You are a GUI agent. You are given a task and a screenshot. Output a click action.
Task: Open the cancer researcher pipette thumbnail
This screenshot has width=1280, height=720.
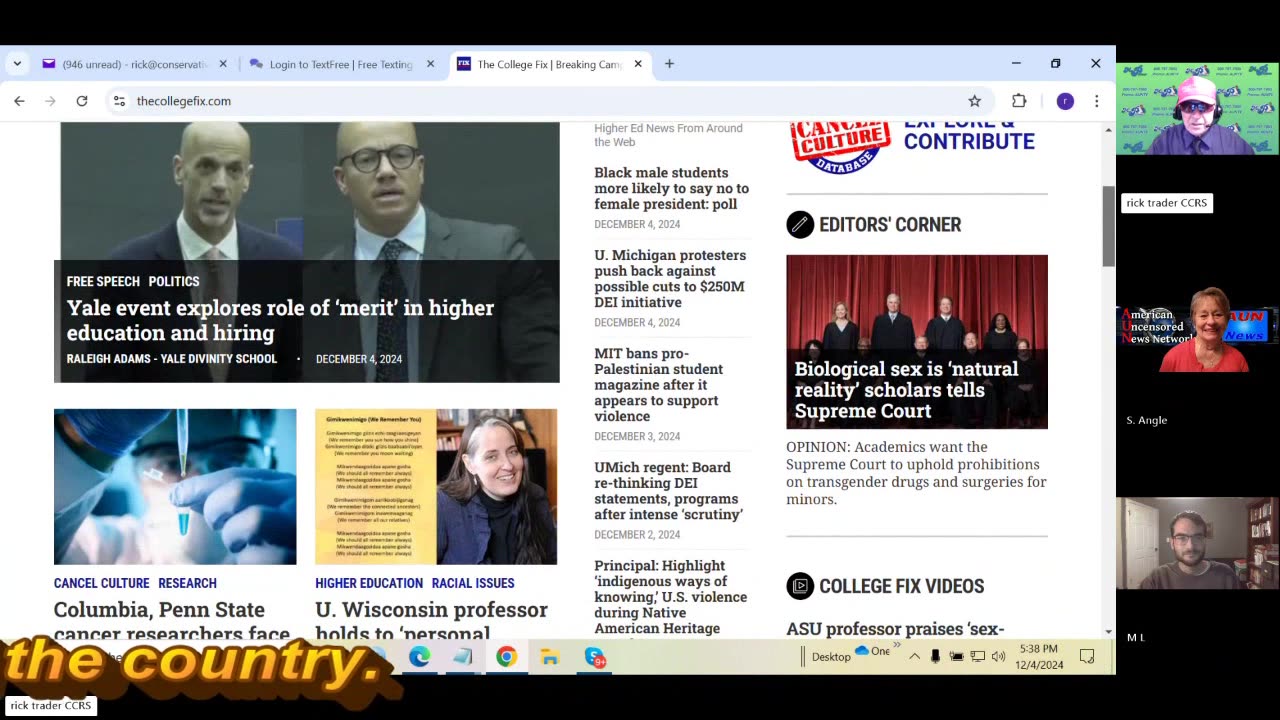coord(175,486)
